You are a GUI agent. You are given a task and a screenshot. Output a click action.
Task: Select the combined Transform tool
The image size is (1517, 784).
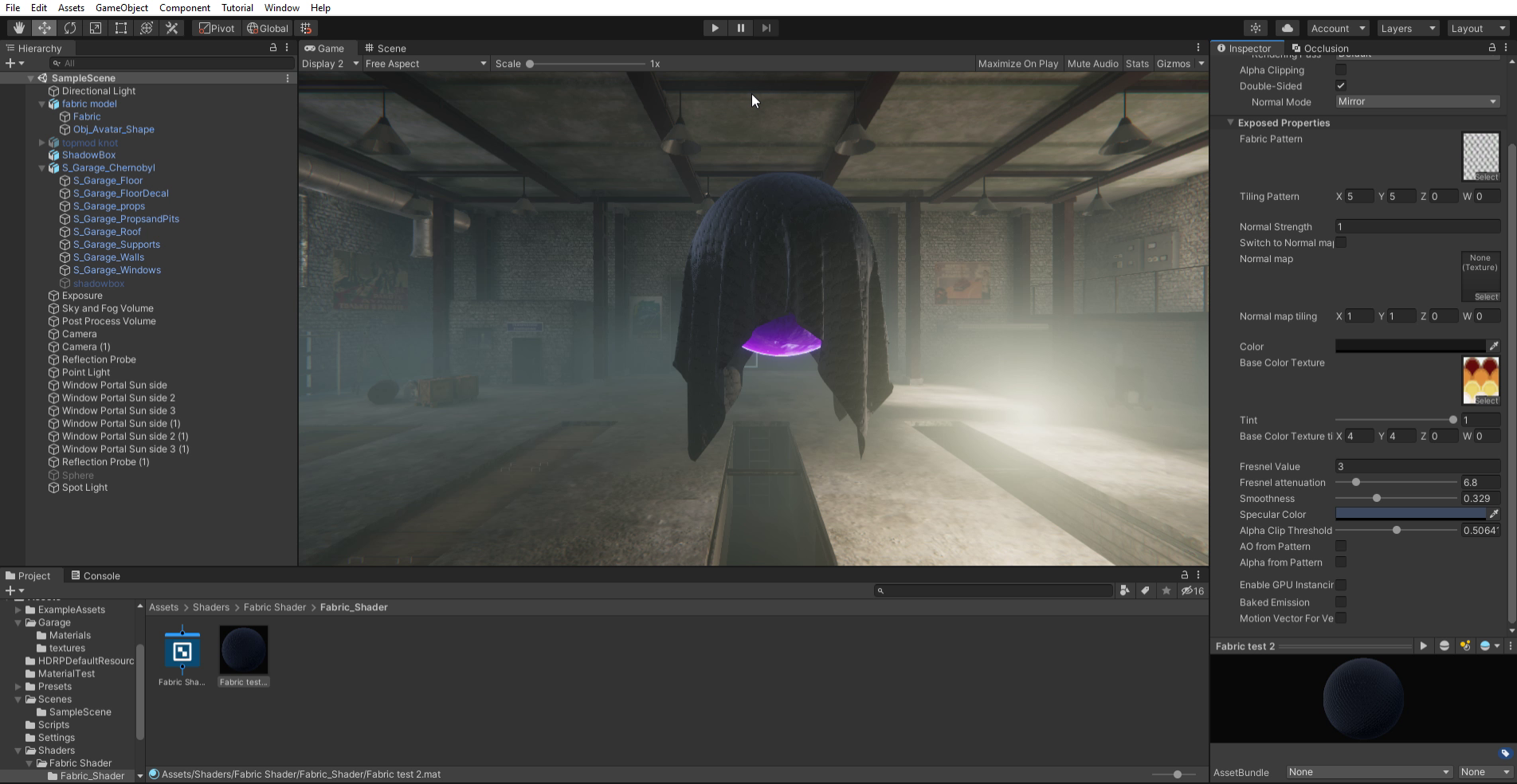point(146,28)
